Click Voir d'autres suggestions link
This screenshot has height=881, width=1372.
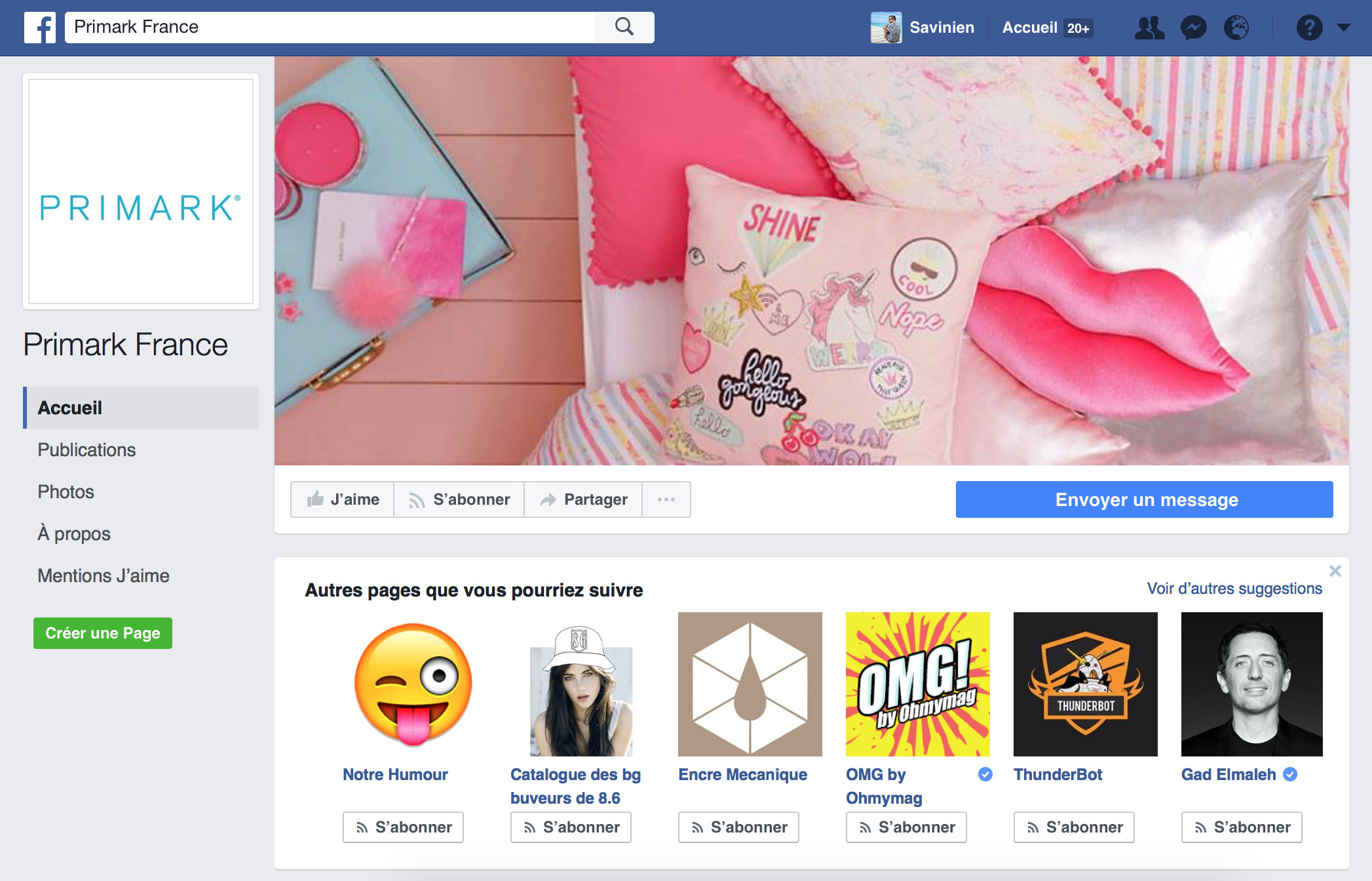(x=1234, y=589)
